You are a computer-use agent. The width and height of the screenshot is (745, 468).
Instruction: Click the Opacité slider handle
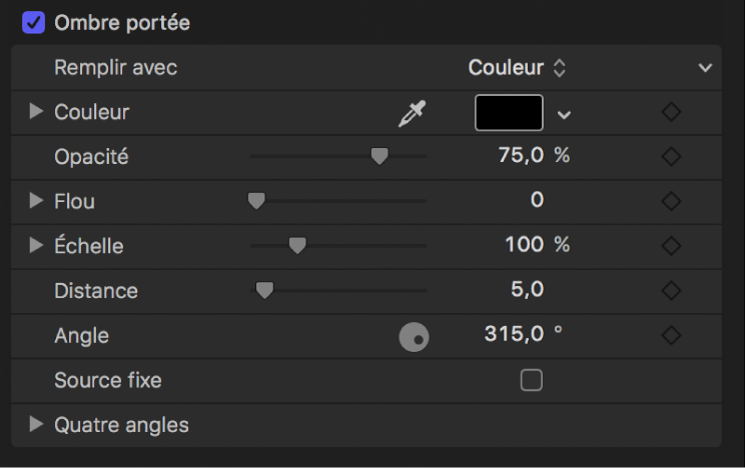[379, 156]
